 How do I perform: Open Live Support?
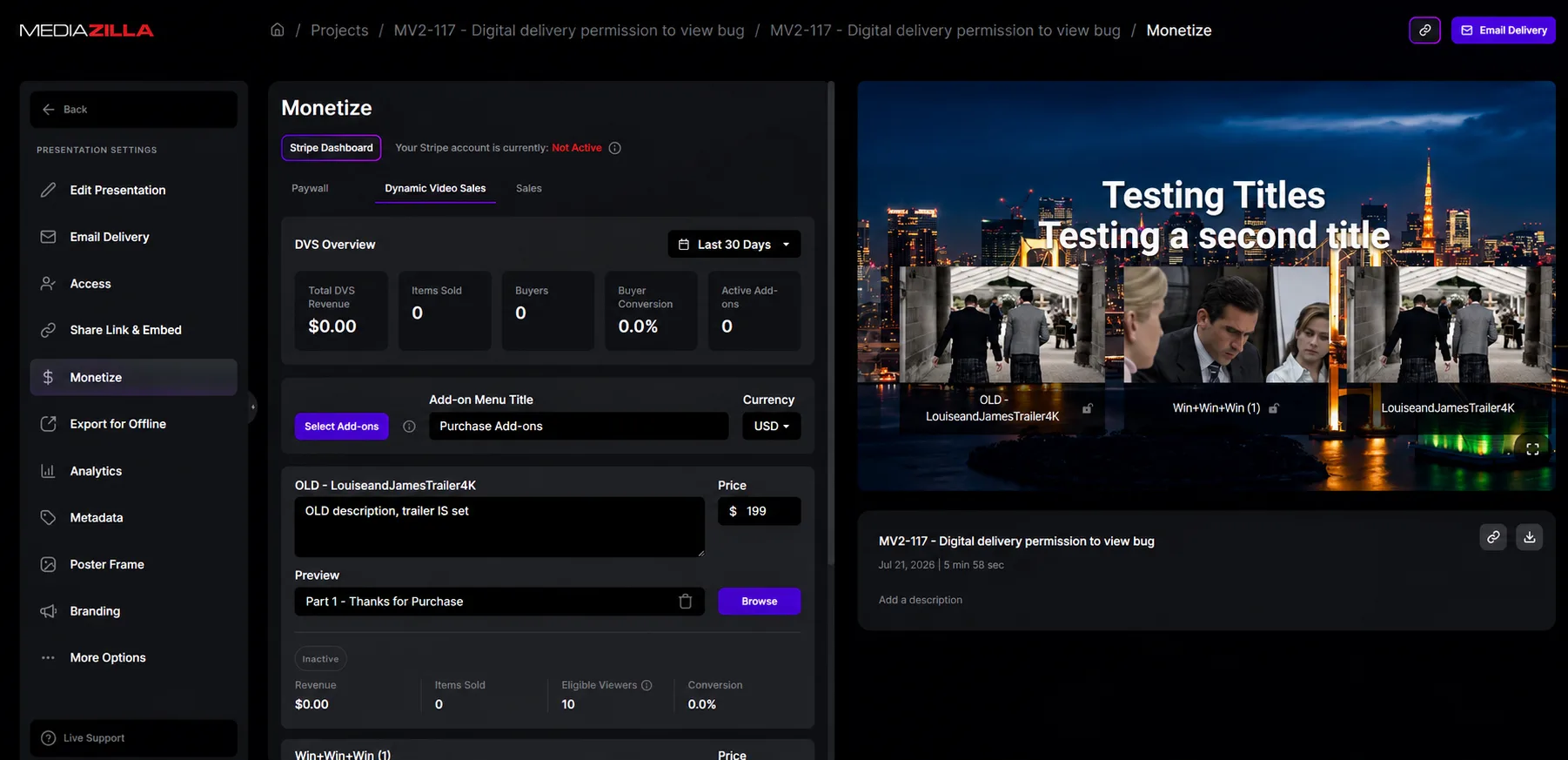pos(133,738)
